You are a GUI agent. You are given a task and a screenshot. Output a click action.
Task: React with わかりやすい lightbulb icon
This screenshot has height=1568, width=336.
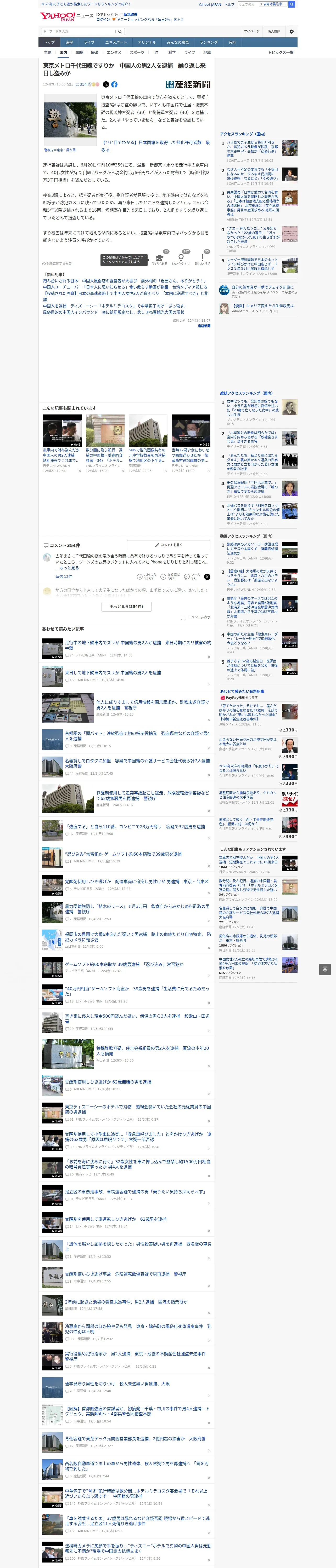(x=181, y=258)
